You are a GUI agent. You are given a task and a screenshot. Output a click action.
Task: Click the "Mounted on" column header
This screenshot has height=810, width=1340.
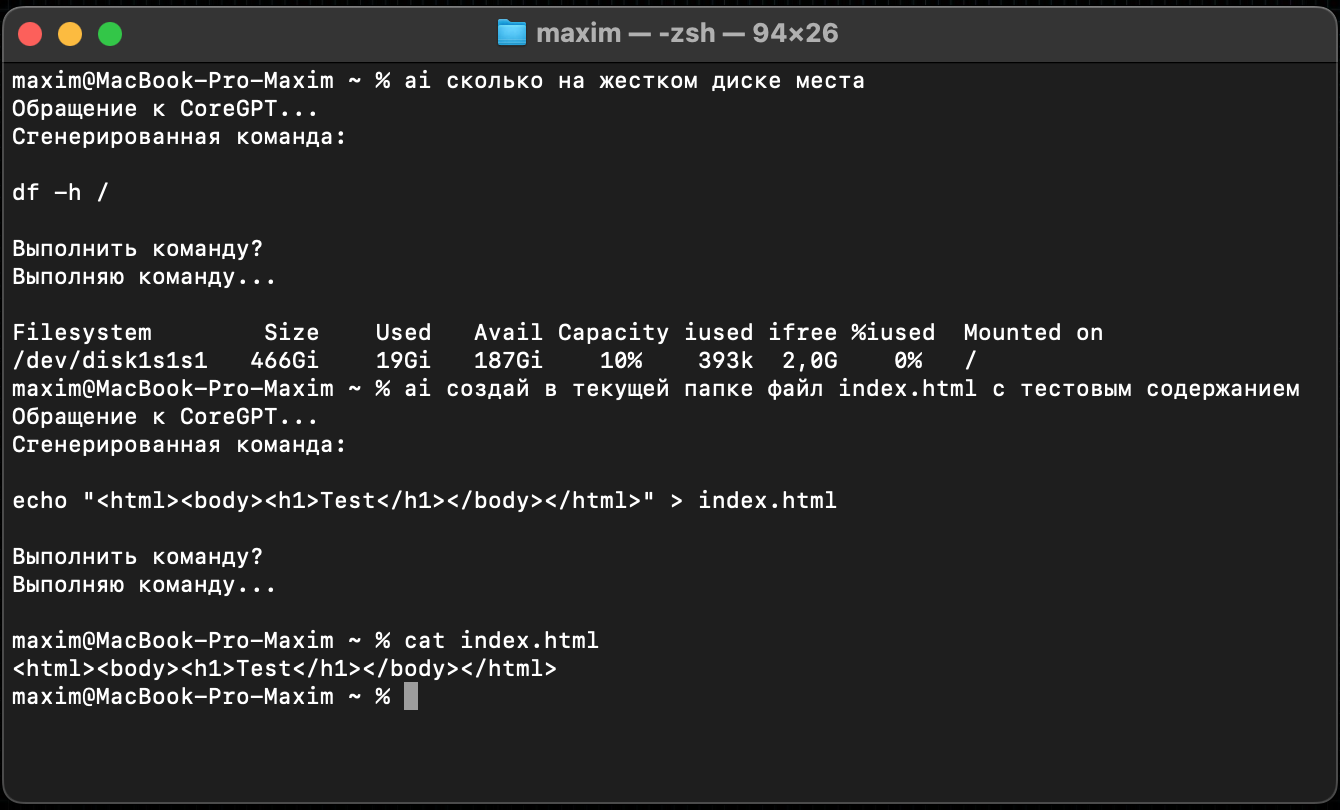1033,332
